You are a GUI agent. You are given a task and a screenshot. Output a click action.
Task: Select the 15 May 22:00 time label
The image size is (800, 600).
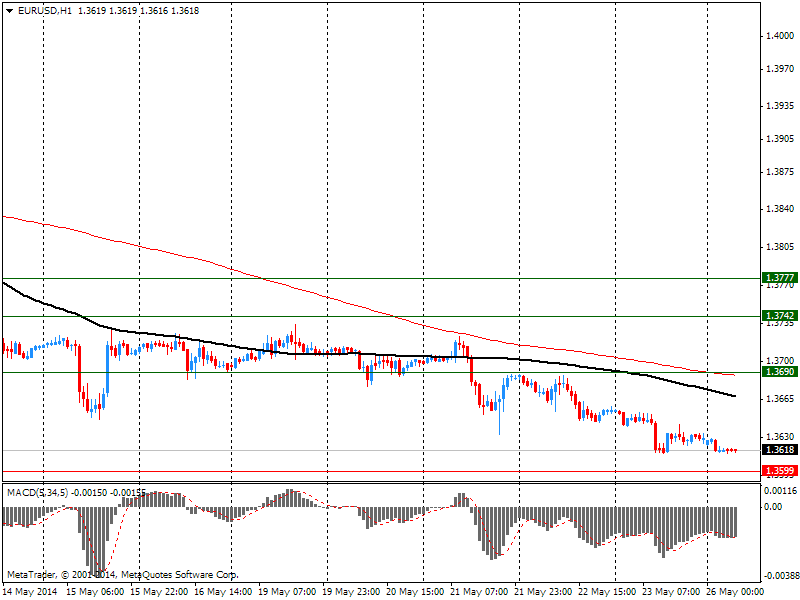coord(159,592)
